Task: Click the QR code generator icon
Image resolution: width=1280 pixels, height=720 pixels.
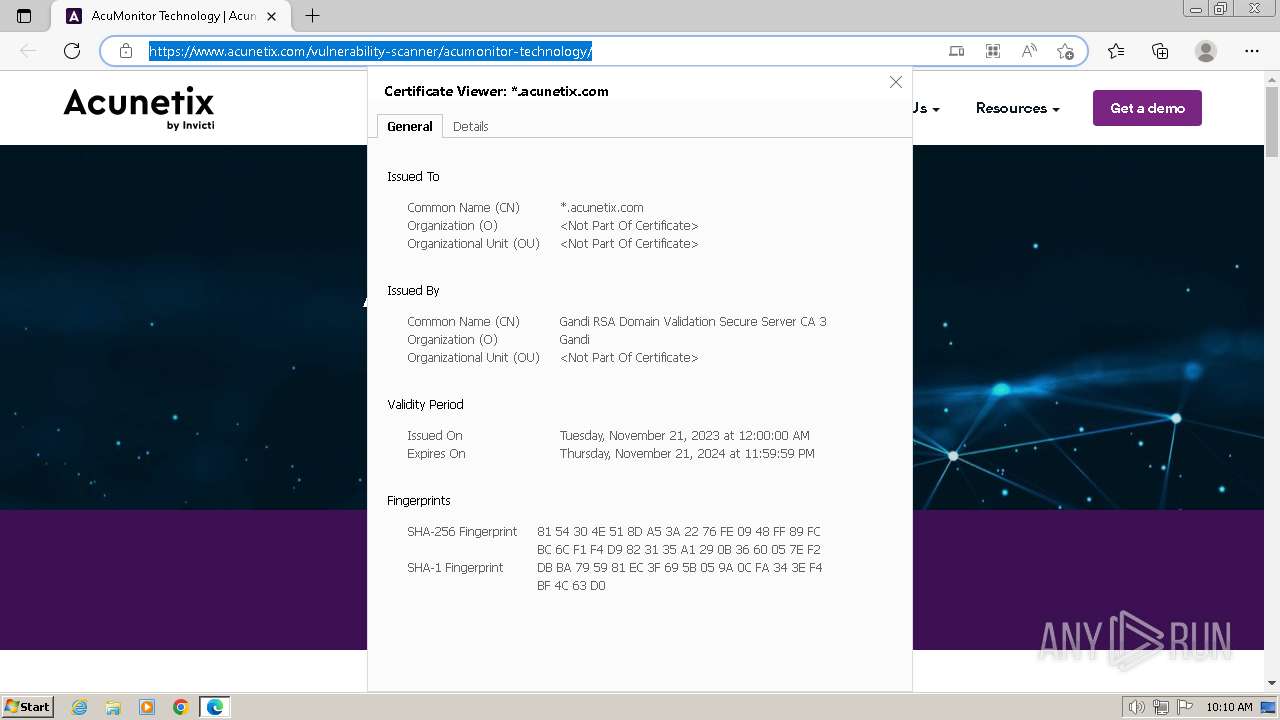Action: [x=993, y=51]
